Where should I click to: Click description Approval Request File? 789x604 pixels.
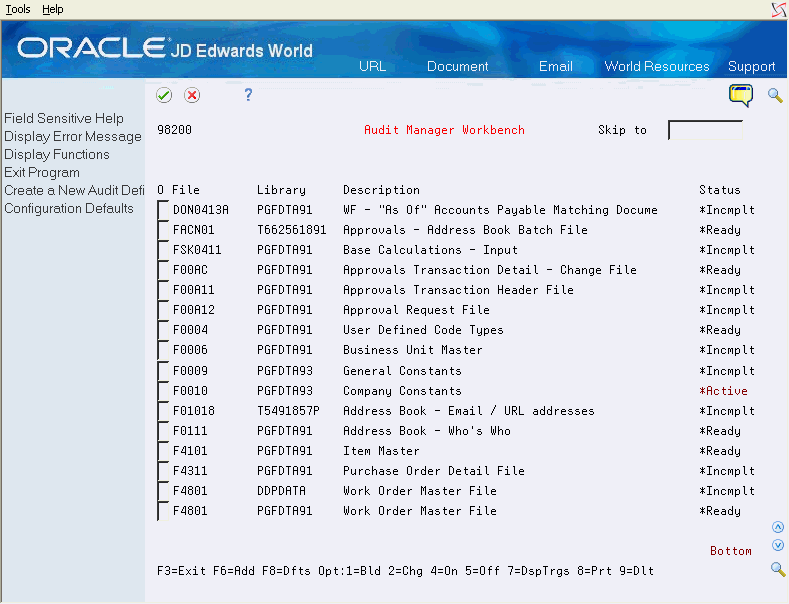coord(416,310)
